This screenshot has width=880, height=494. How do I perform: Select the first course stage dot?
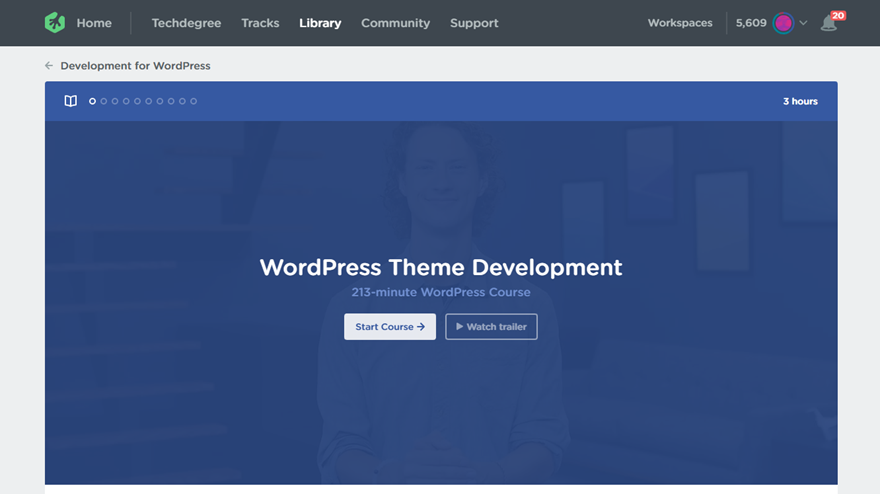[93, 101]
